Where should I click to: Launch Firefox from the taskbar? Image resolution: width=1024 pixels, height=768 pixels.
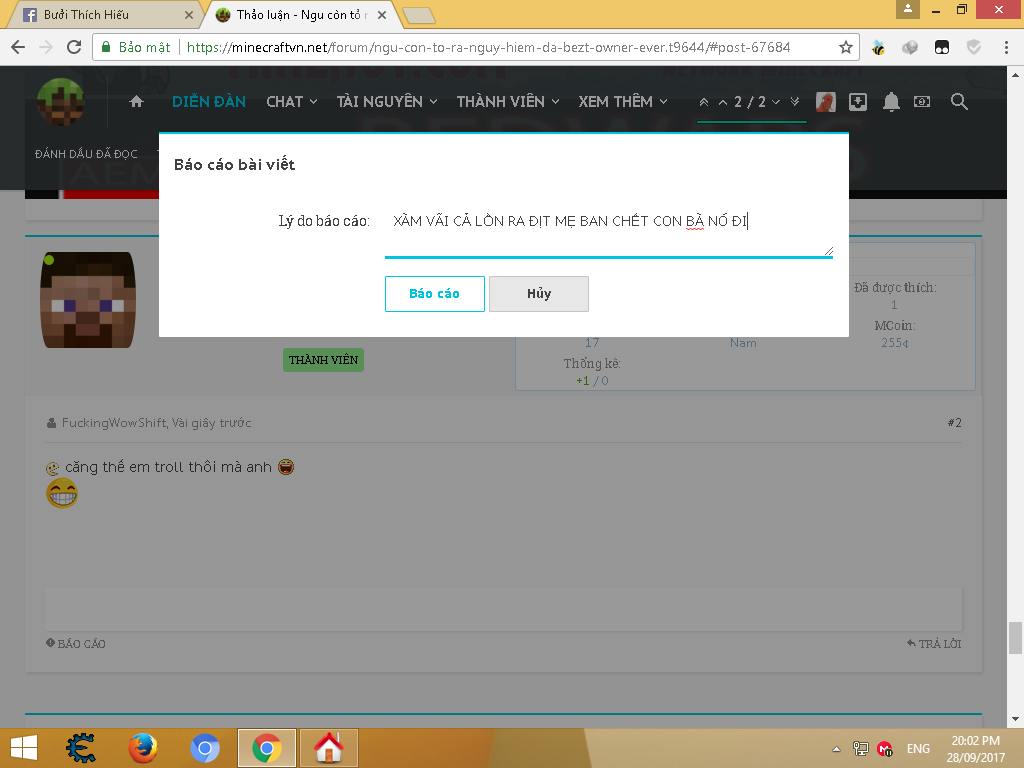coord(143,748)
